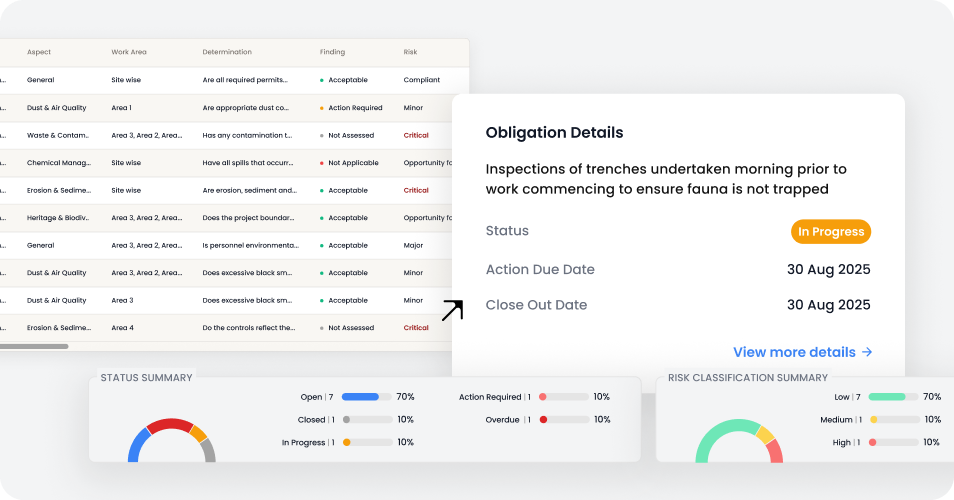Screen dimensions: 954x500
Task: Sort by the Risk column header
Action: 410,52
